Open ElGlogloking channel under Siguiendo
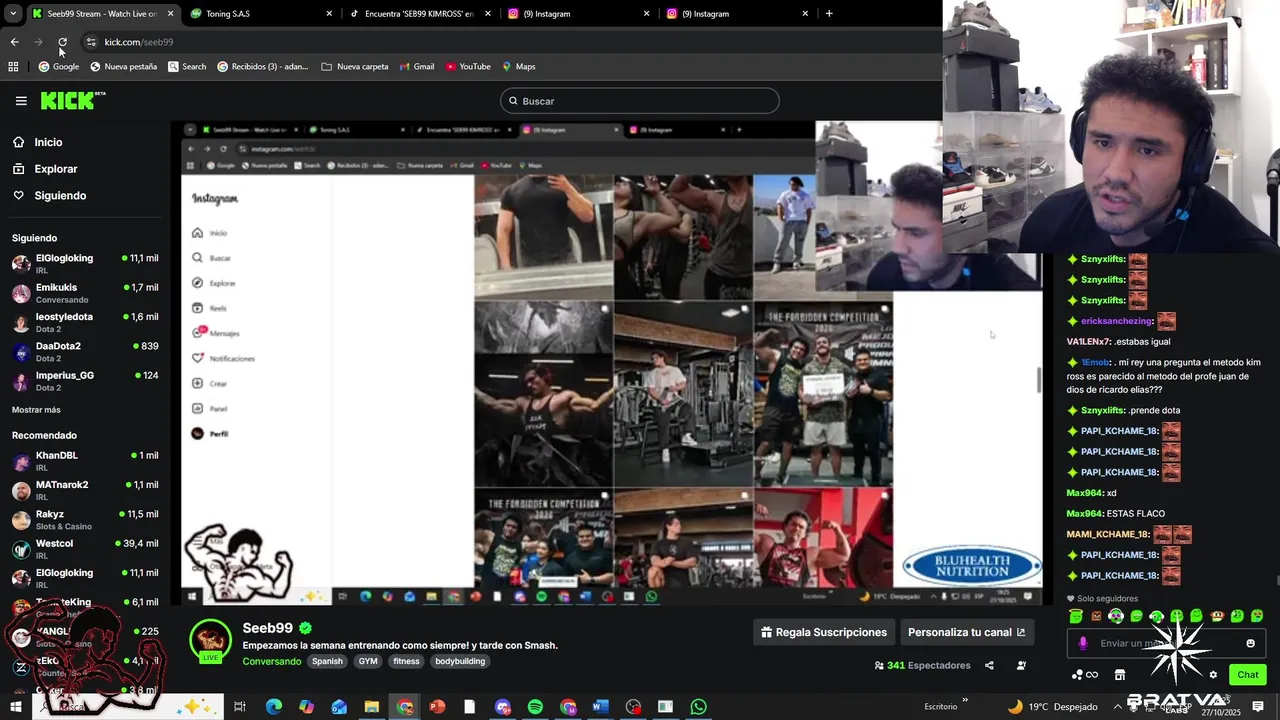Viewport: 1280px width, 720px height. pos(85,263)
